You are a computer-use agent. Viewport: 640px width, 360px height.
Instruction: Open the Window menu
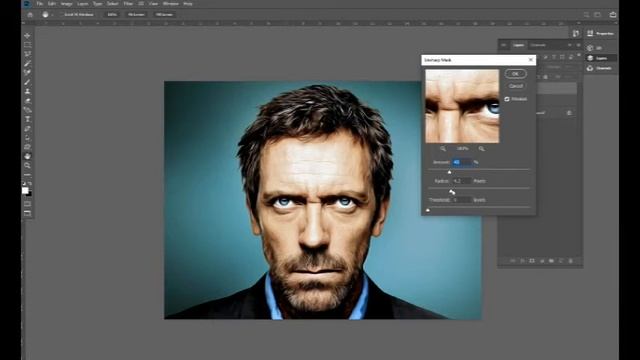171,4
